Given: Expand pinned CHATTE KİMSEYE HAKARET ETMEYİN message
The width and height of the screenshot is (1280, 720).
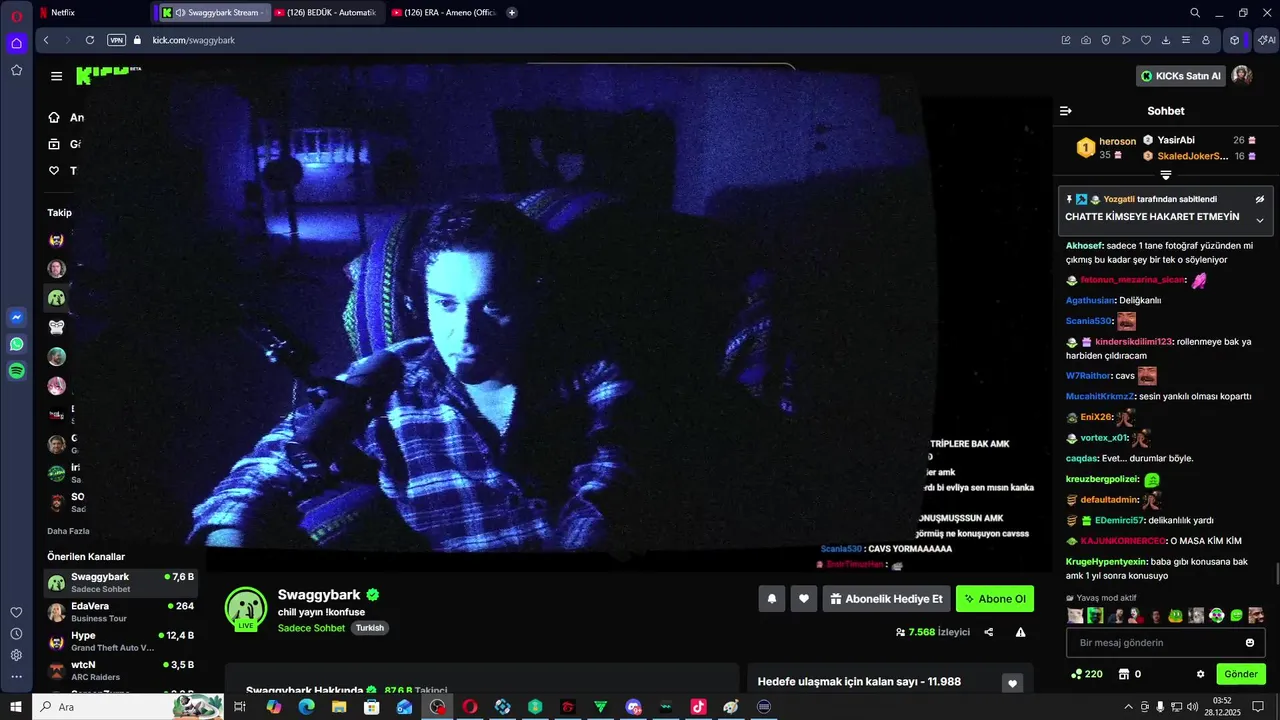Looking at the screenshot, I should pyautogui.click(x=1260, y=221).
